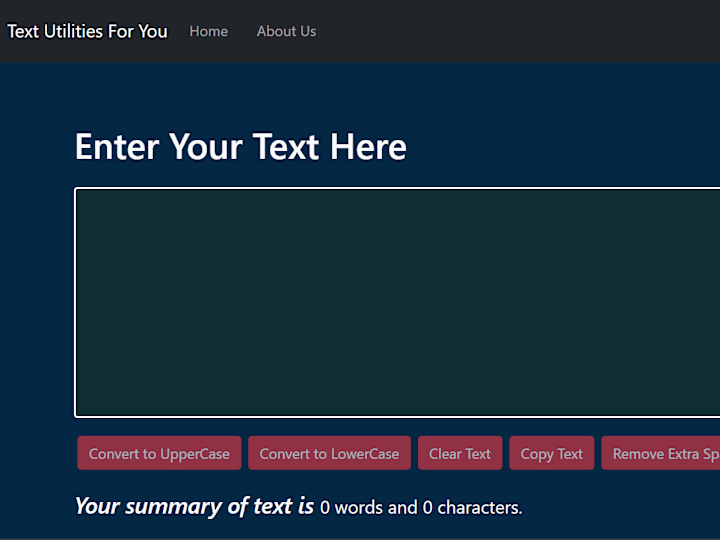Go to the Home nav item
Viewport: 720px width, 540px height.
pos(208,31)
